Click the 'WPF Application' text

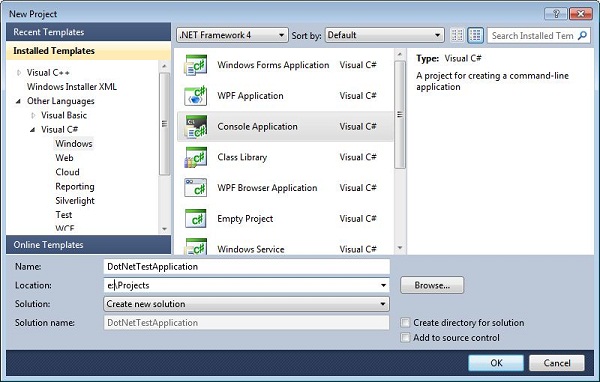pos(250,96)
